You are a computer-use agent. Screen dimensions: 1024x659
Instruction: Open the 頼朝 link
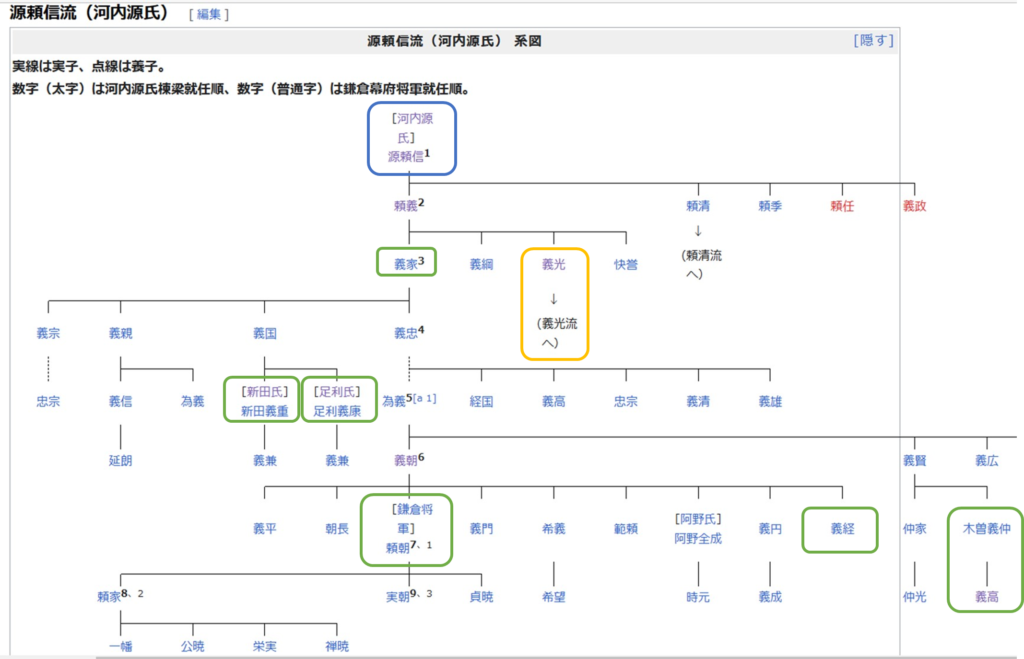397,547
